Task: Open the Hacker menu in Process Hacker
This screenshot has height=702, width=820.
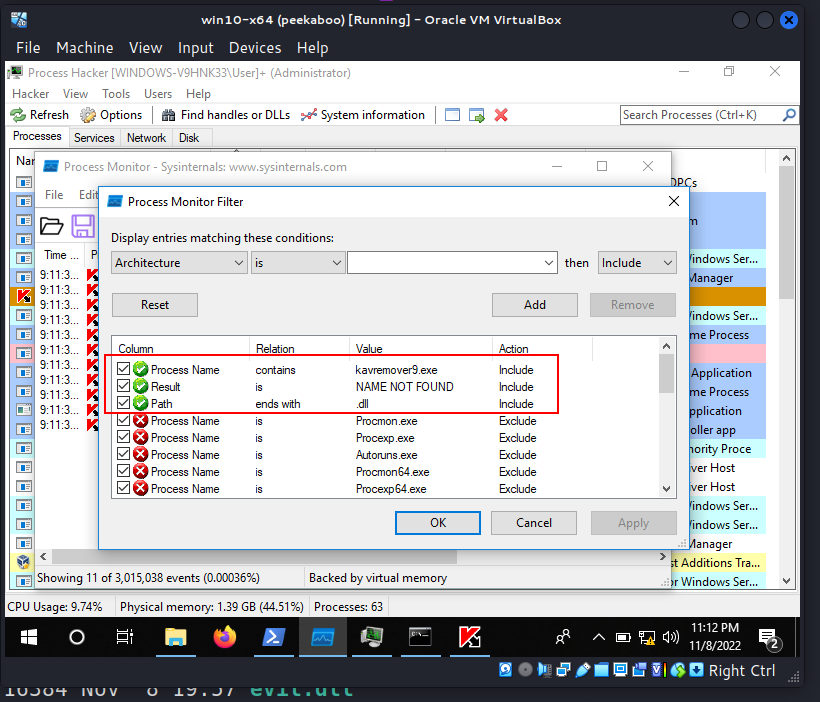Action: point(30,94)
